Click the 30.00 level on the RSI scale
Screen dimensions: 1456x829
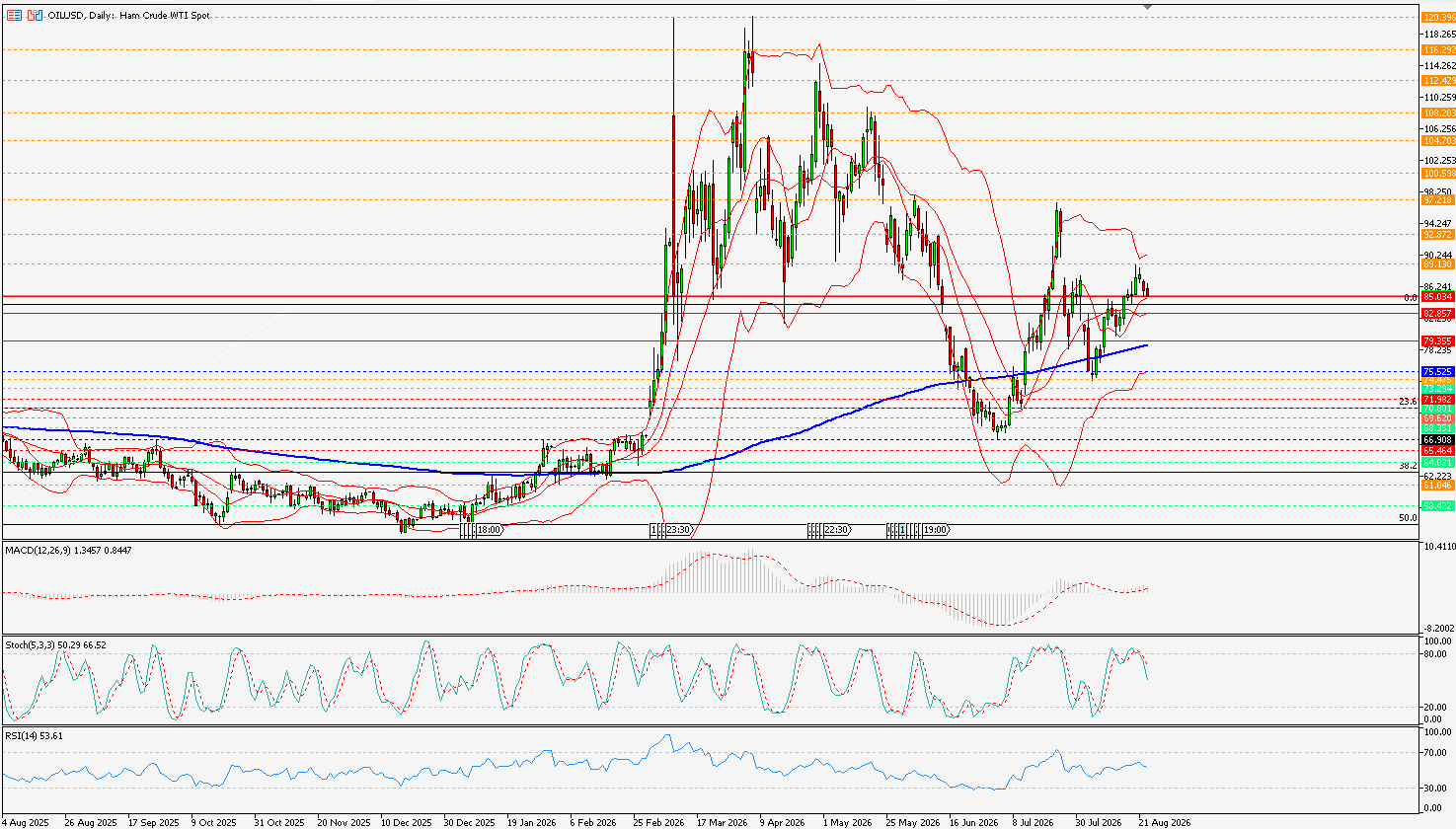1434,789
